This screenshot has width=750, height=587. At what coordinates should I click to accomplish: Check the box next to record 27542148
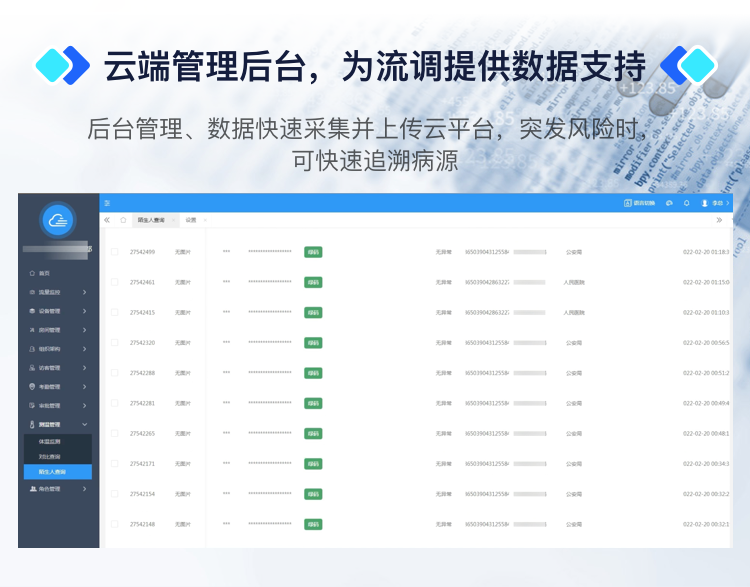[114, 524]
